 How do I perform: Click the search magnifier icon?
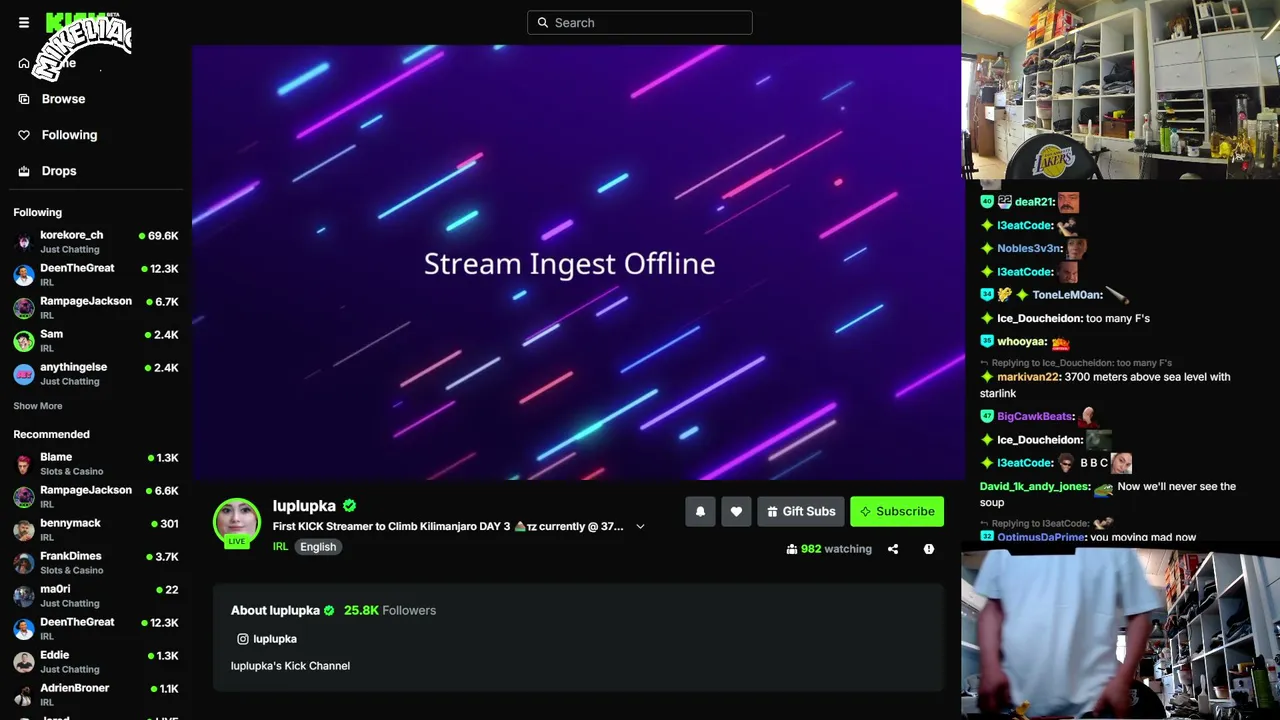(543, 23)
